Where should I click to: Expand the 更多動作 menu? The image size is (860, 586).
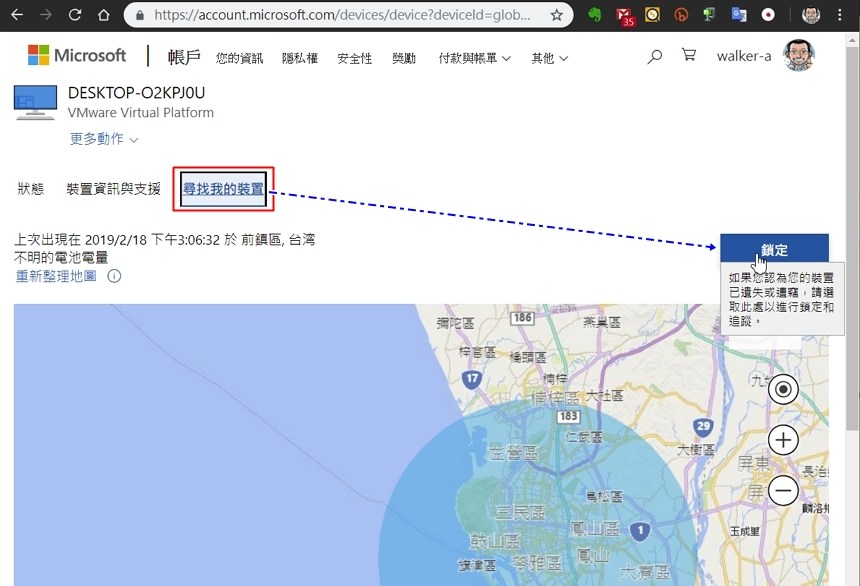coord(104,139)
